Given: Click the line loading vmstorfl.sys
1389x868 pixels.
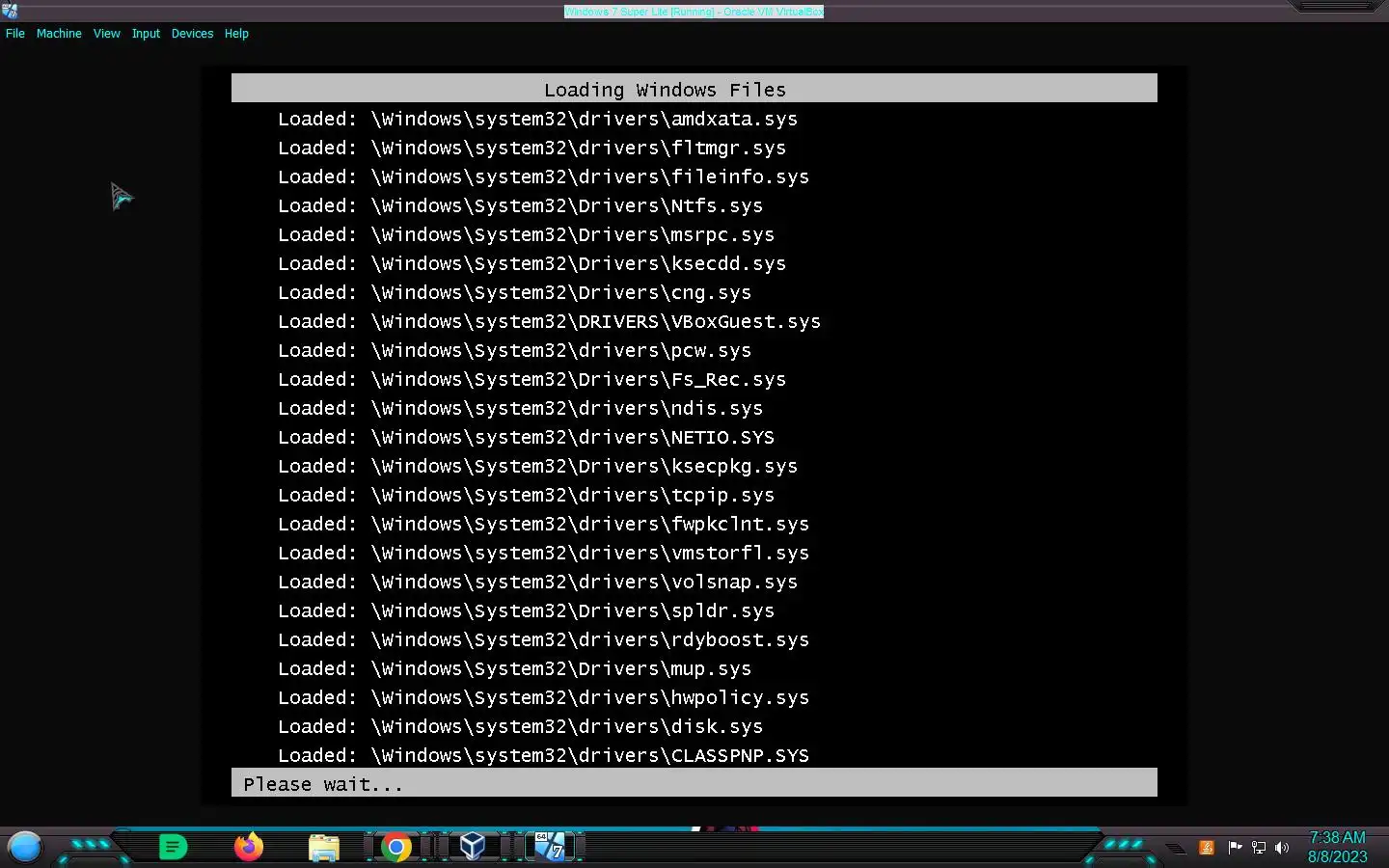Looking at the screenshot, I should pyautogui.click(x=543, y=553).
